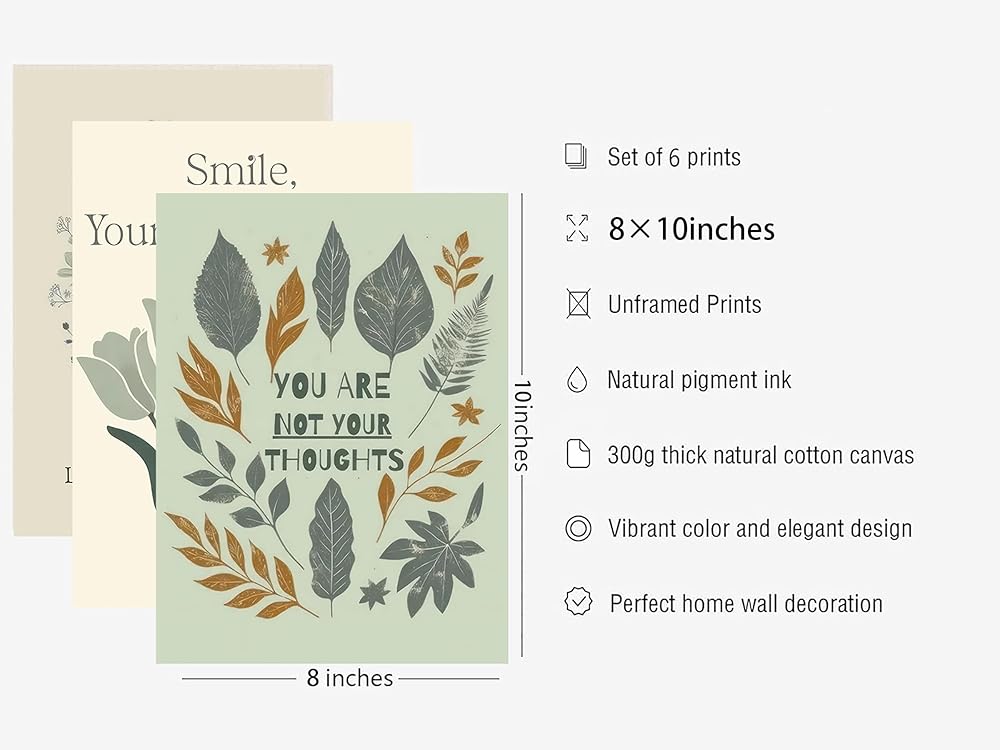Click the "8×10inches" size label

691,229
